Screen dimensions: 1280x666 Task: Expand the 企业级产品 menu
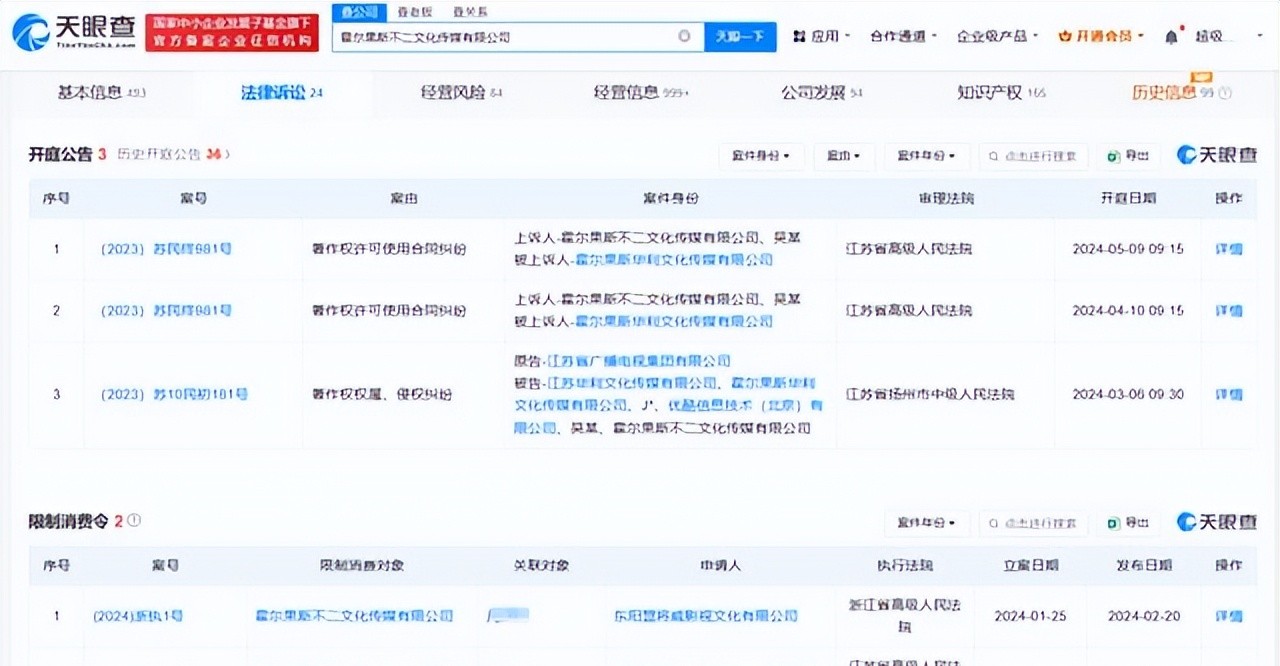click(x=997, y=36)
